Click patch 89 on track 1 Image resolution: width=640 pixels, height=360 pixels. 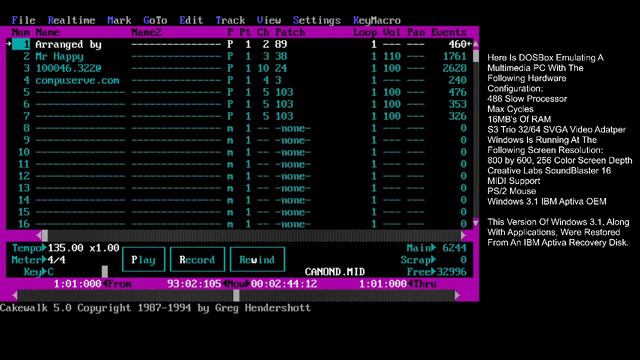[281, 44]
